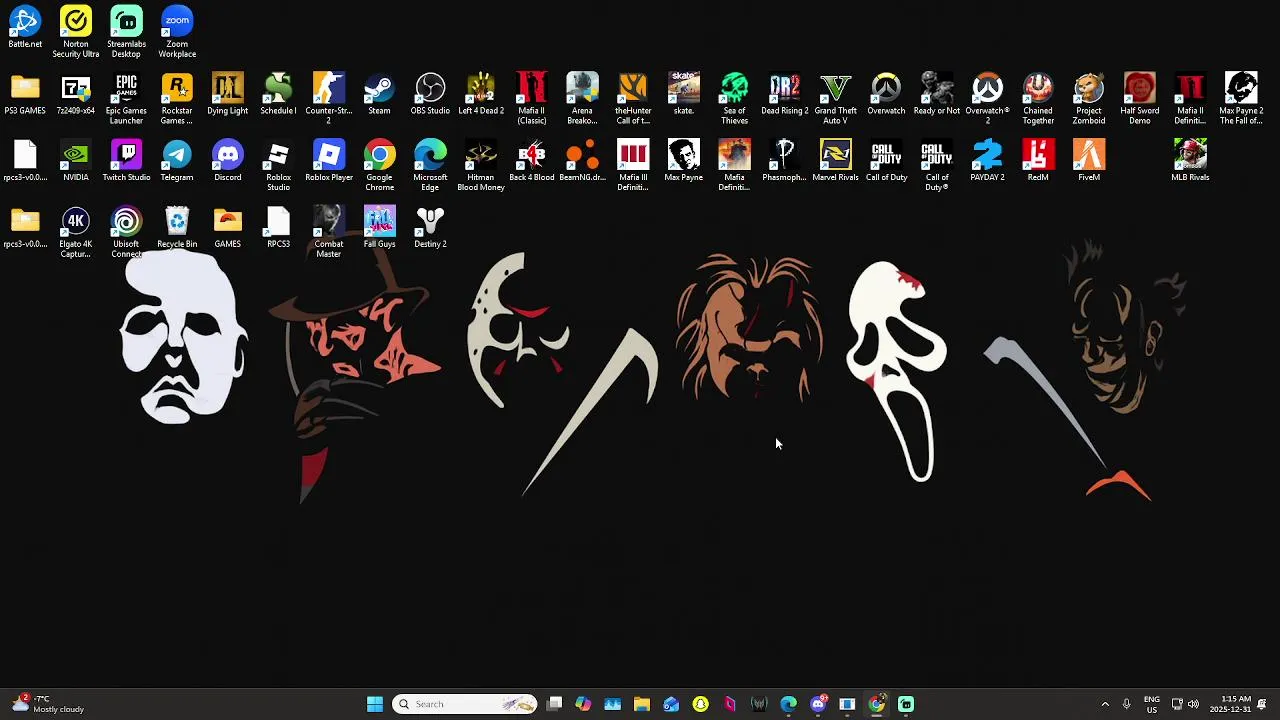
Task: Click the taskbar Search box
Action: click(464, 704)
